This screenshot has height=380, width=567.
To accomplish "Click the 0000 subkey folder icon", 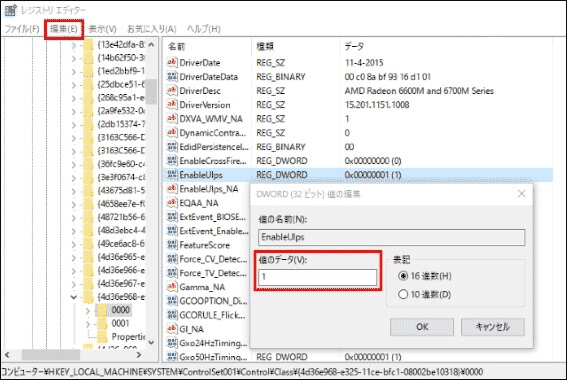I will (x=102, y=310).
